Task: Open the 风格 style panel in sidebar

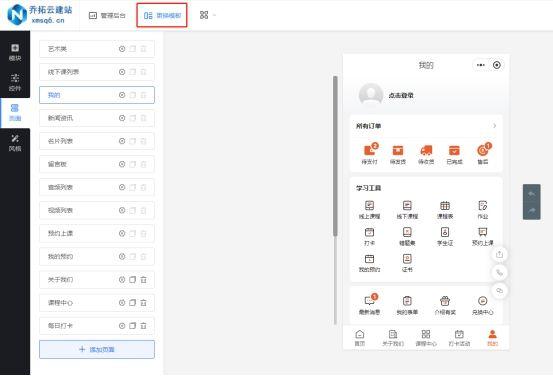Action: click(x=15, y=142)
